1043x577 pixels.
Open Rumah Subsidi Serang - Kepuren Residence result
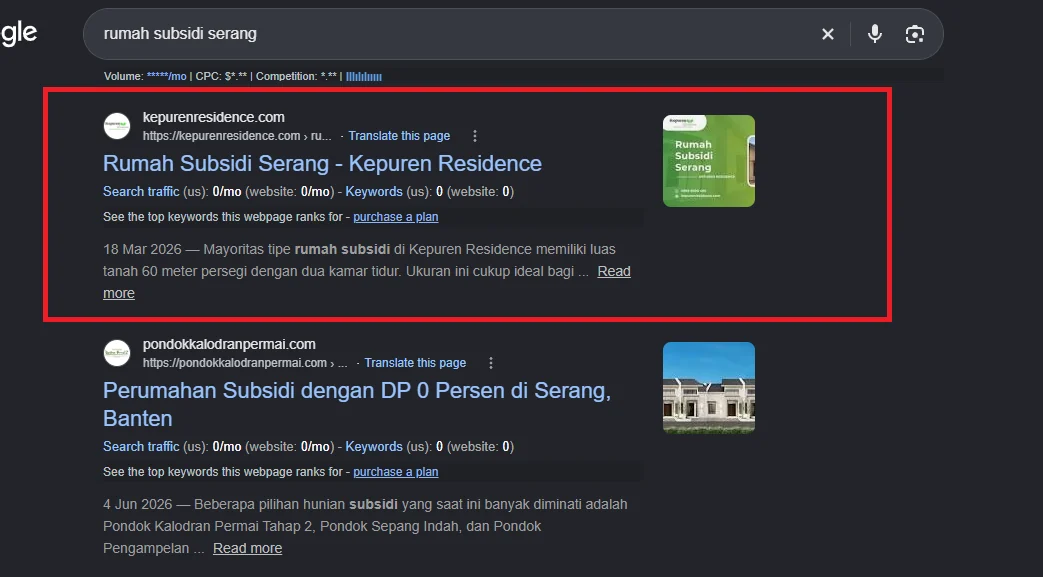point(323,164)
